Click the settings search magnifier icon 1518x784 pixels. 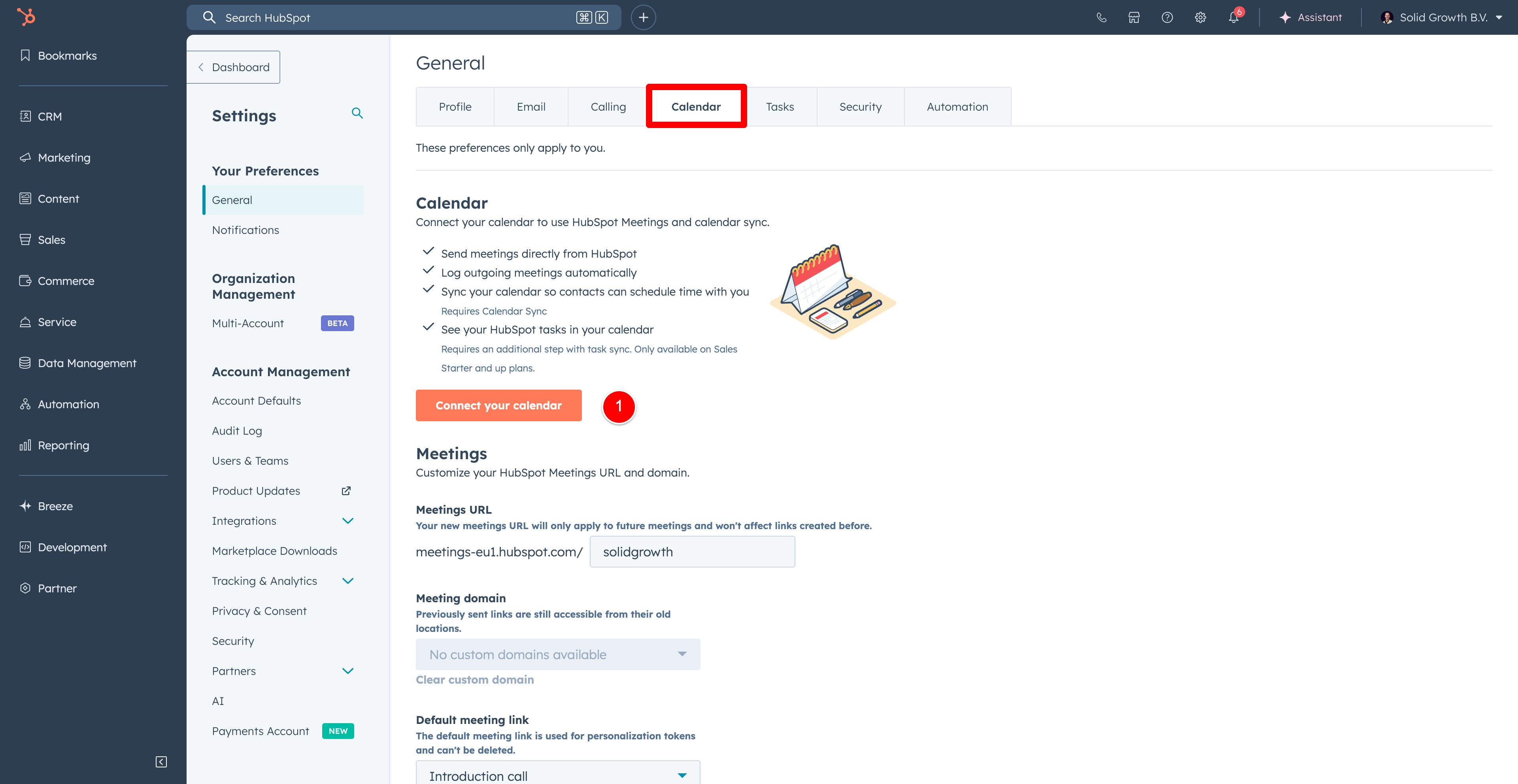pyautogui.click(x=357, y=113)
